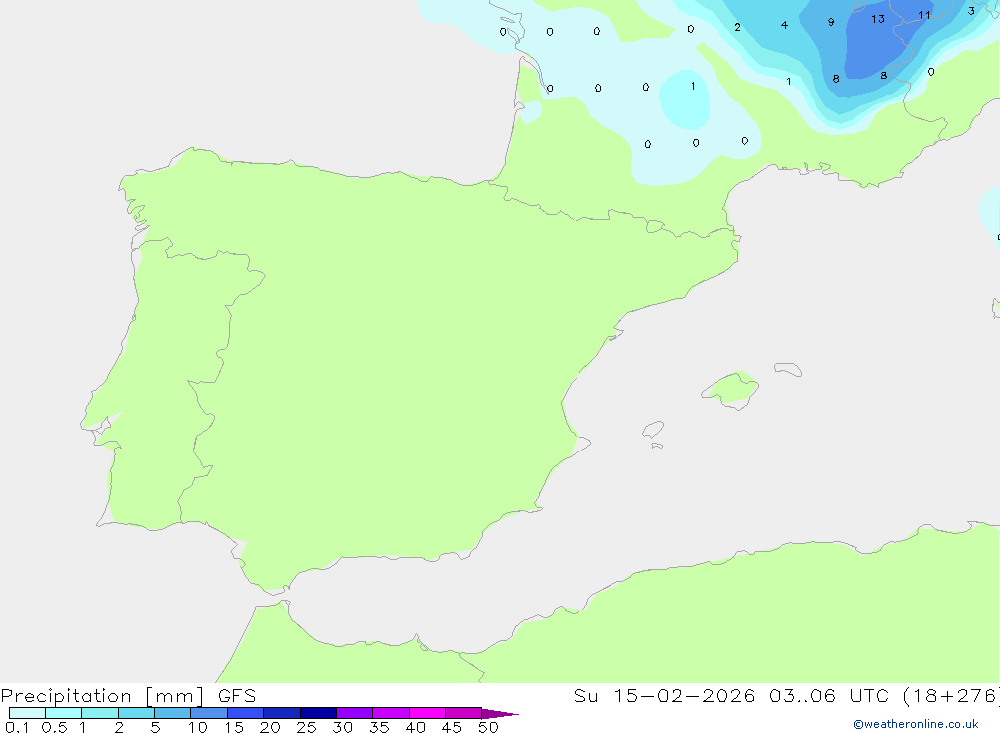Viewport: 1000px width, 733px height.
Task: Click the '0.5' legend scale label
Action: click(x=54, y=727)
